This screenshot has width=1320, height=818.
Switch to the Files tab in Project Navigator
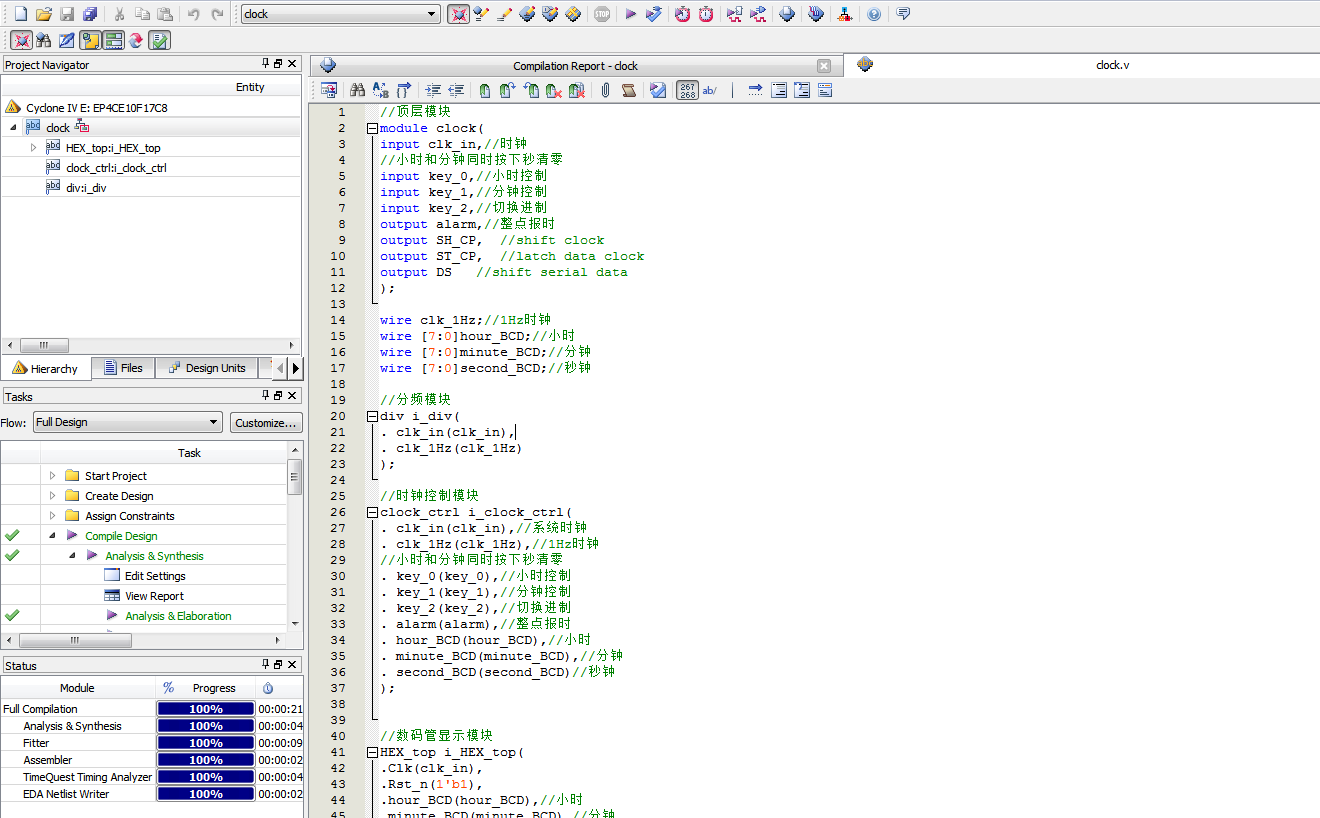click(x=123, y=368)
